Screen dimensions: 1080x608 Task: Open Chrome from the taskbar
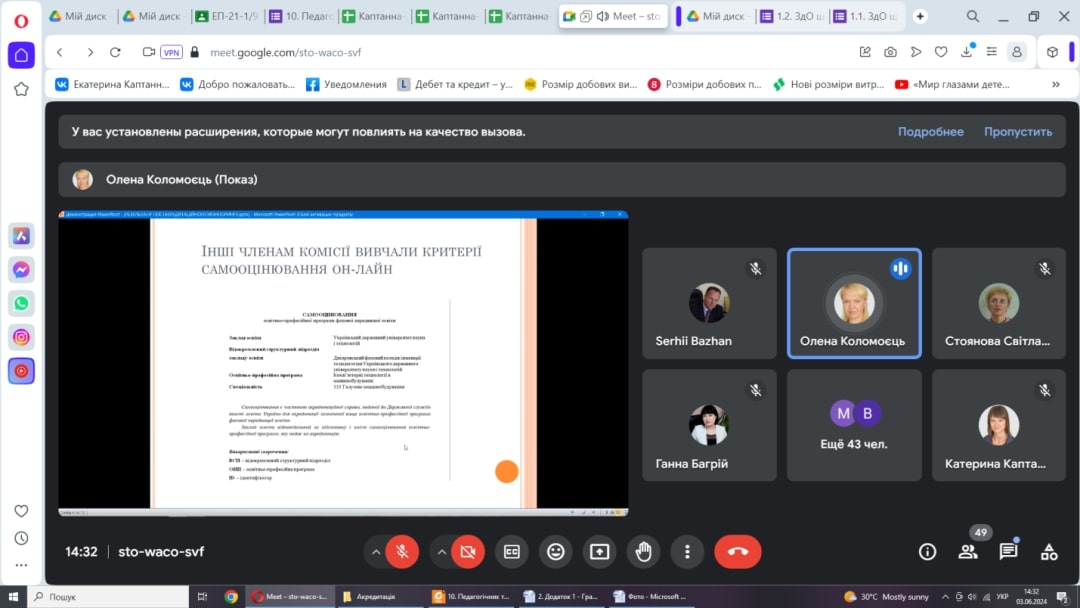(x=231, y=596)
